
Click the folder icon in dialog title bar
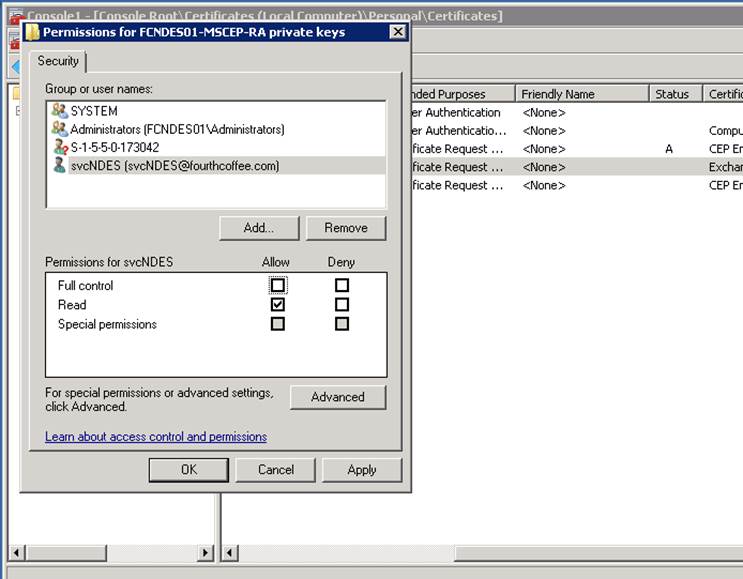tap(32, 32)
